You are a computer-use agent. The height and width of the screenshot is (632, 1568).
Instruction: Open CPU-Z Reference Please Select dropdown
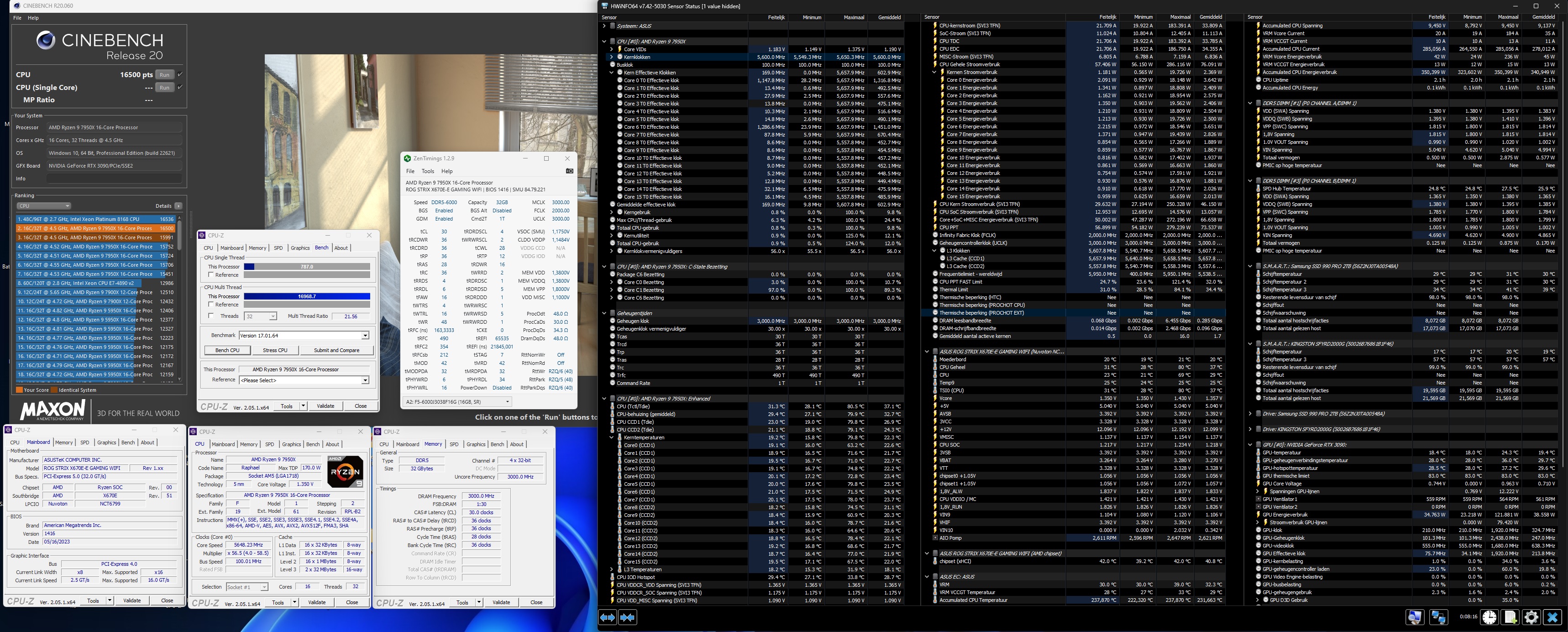coord(304,380)
